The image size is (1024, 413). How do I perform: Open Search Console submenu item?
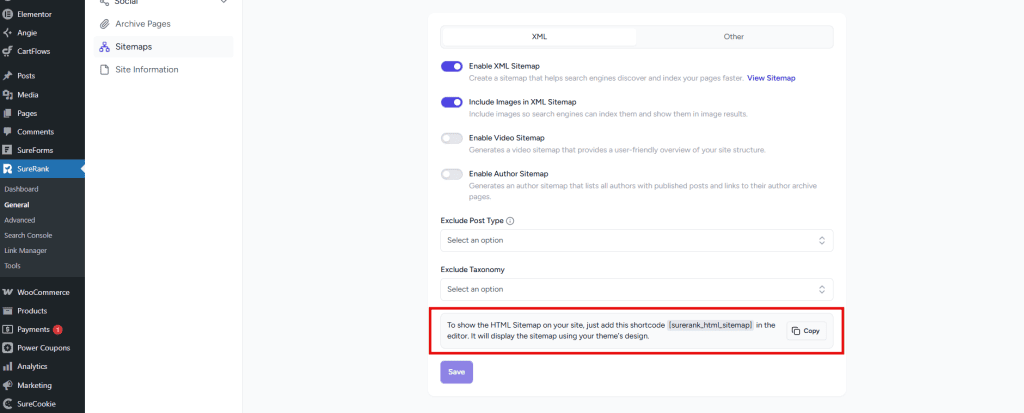[27, 235]
